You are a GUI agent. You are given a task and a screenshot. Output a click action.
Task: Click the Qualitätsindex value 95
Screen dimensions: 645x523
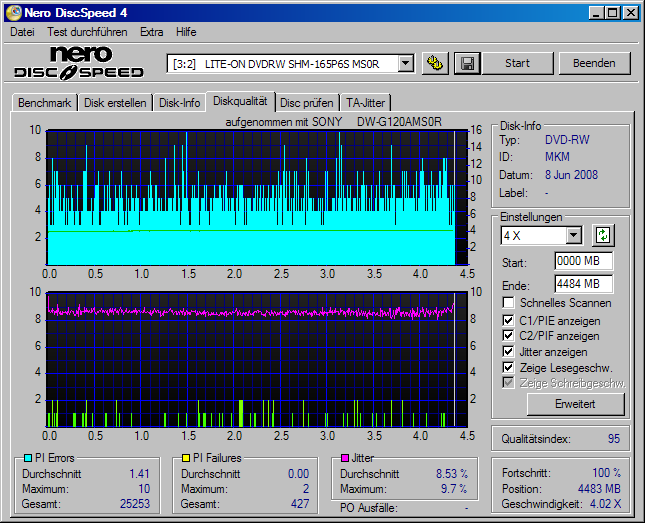[614, 439]
